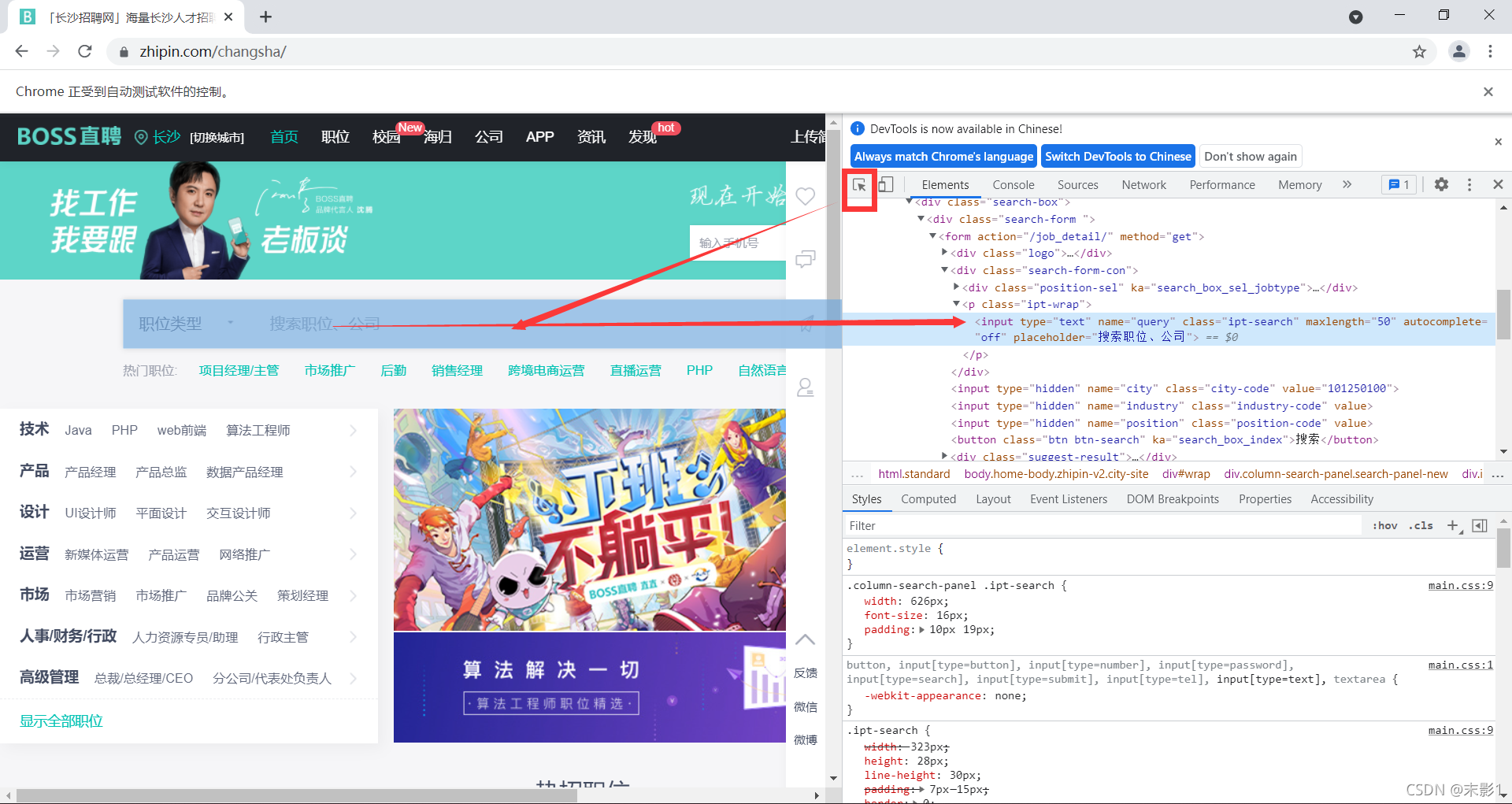Click Always match Chrome's language button
This screenshot has width=1512, height=804.
943,157
